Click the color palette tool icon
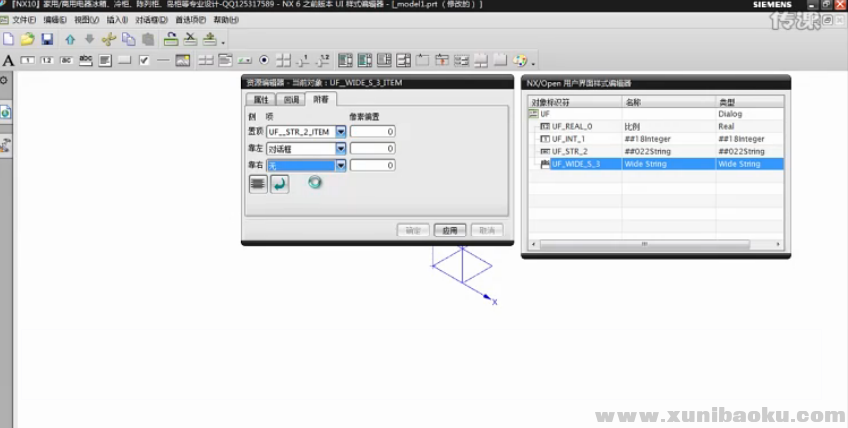The image size is (848, 428). pyautogui.click(x=521, y=61)
